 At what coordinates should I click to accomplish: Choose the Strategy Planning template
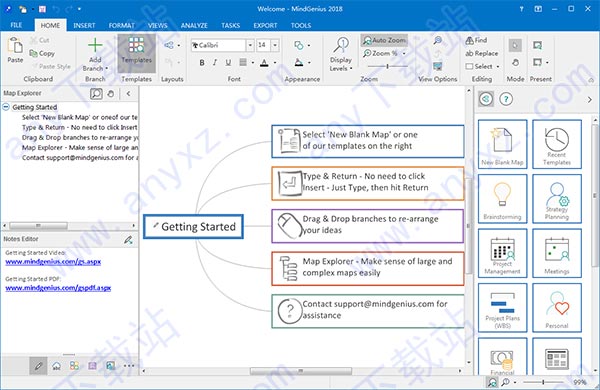557,199
